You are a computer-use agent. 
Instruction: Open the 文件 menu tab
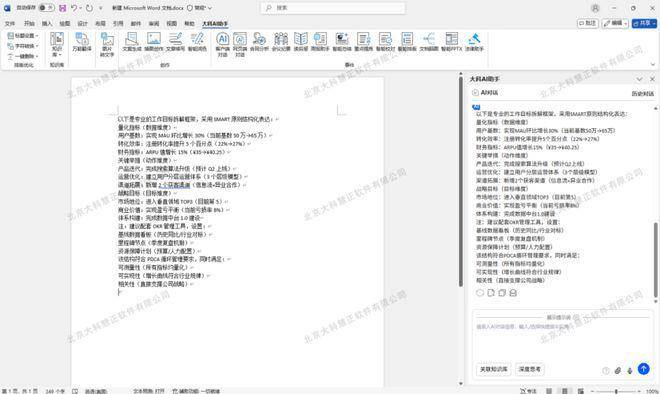10,24
